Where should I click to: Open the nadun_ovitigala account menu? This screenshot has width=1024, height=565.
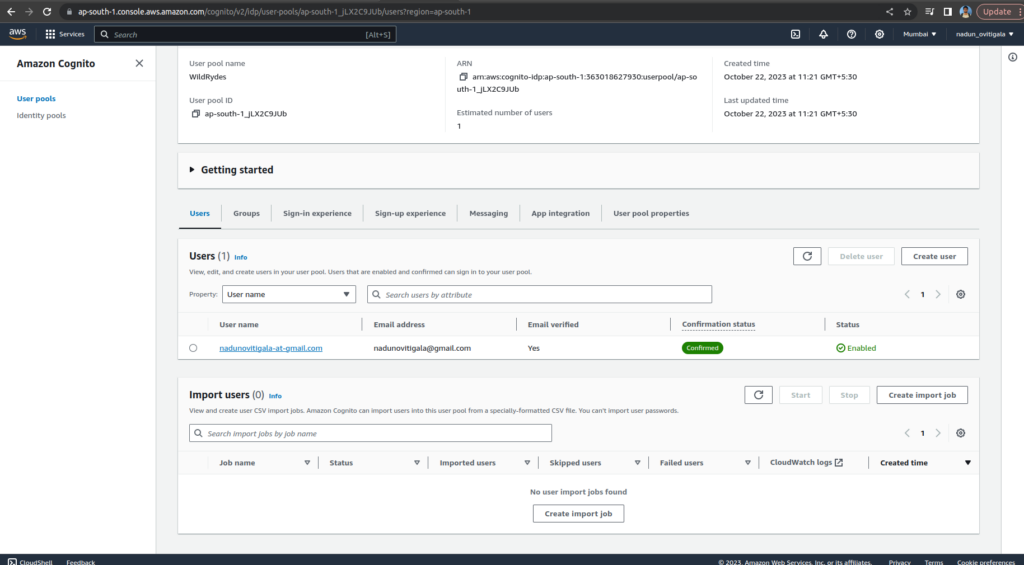985,34
